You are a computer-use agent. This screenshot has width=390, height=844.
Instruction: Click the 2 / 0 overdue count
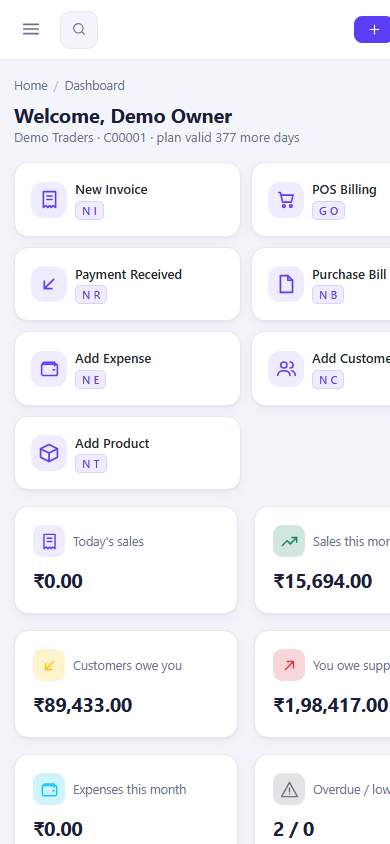point(294,829)
